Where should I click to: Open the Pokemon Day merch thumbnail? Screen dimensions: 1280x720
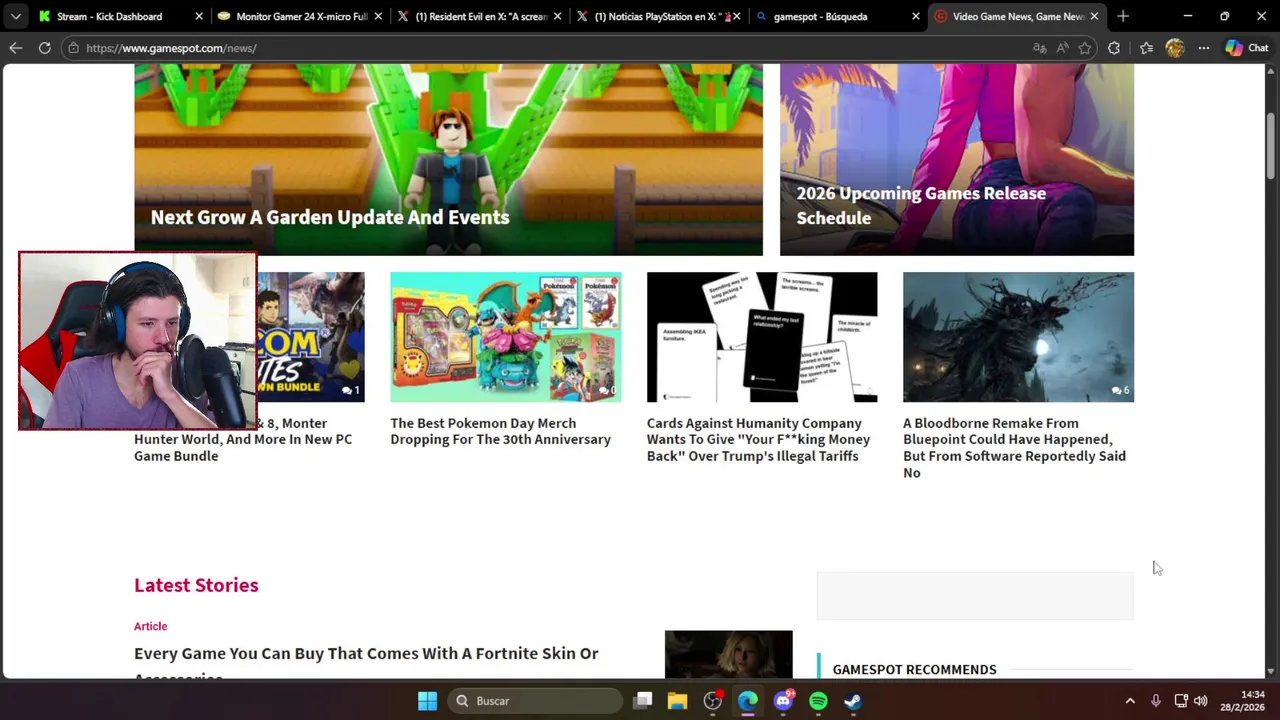pos(505,337)
